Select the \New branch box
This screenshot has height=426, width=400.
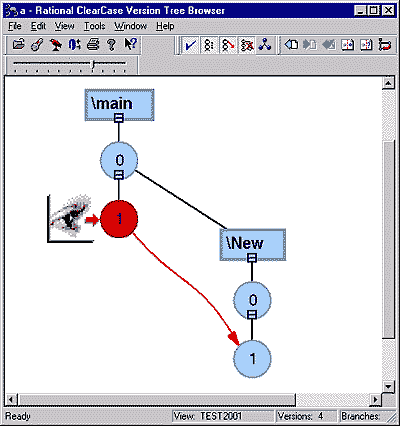point(253,244)
